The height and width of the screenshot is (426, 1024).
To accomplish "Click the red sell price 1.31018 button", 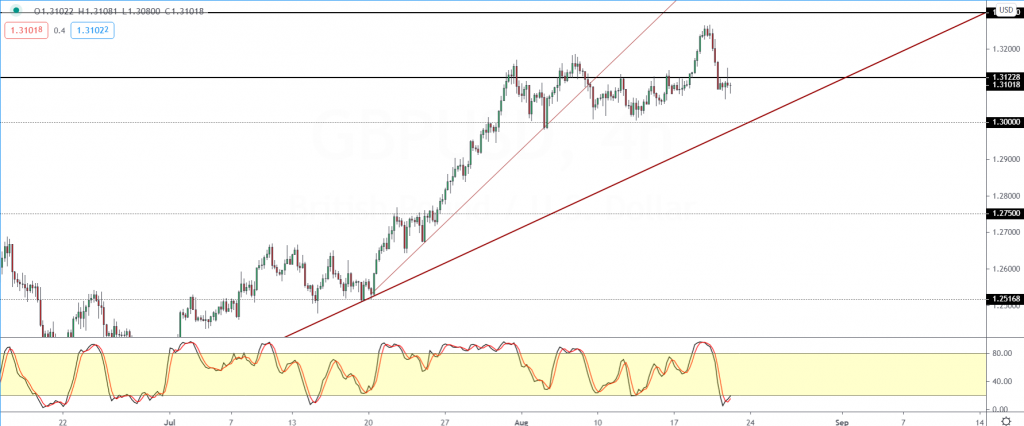I will (26, 30).
